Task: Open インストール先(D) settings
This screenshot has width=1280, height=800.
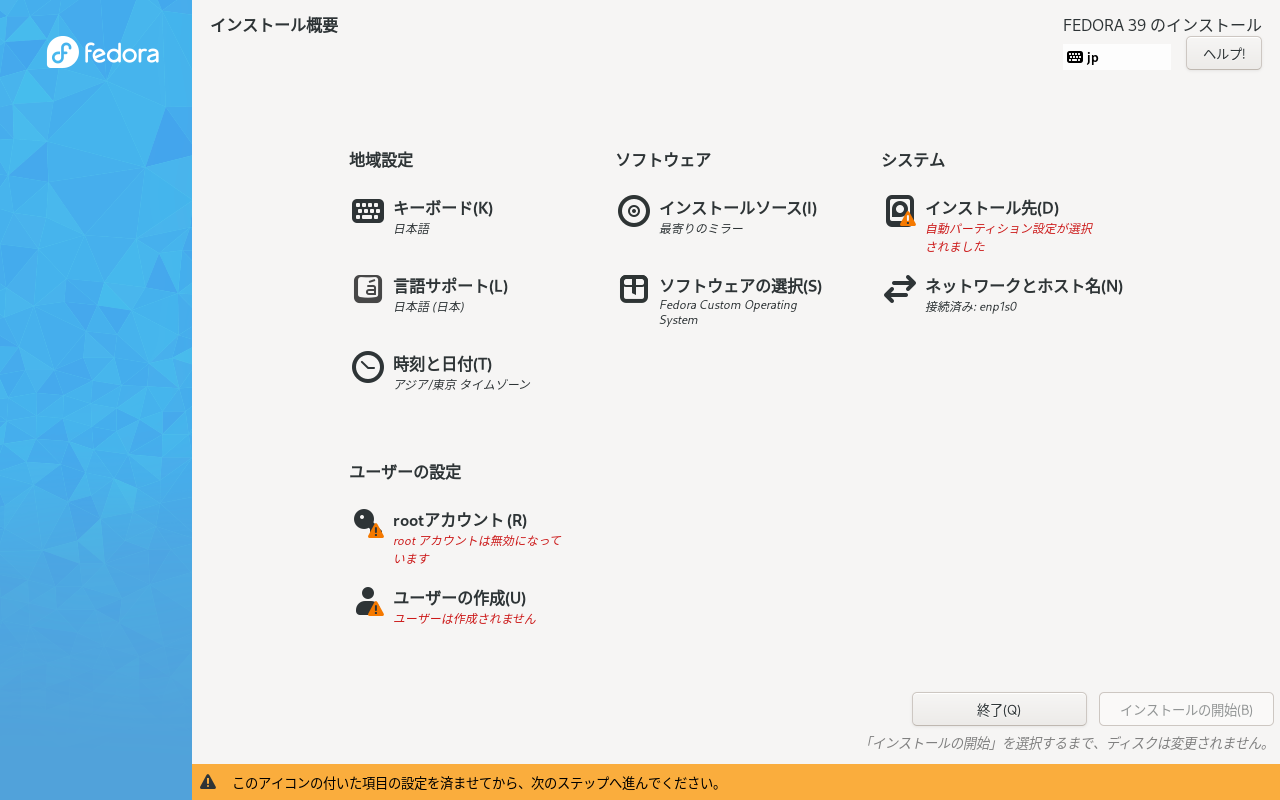Action: click(992, 208)
